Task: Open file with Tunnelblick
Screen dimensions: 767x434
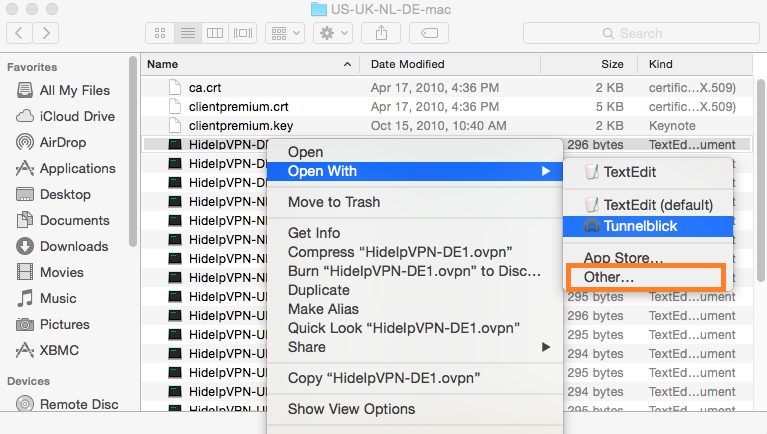Action: (x=648, y=226)
